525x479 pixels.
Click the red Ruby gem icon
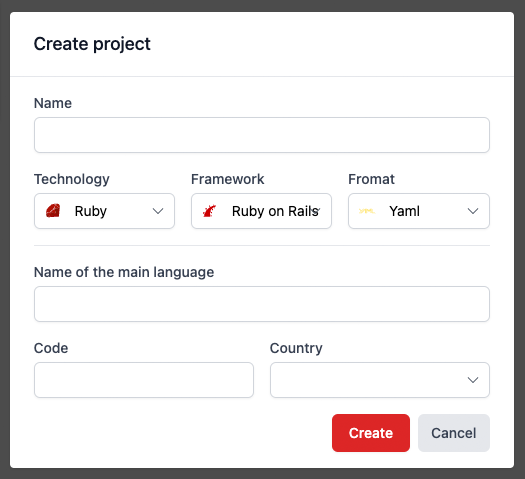[x=53, y=211]
